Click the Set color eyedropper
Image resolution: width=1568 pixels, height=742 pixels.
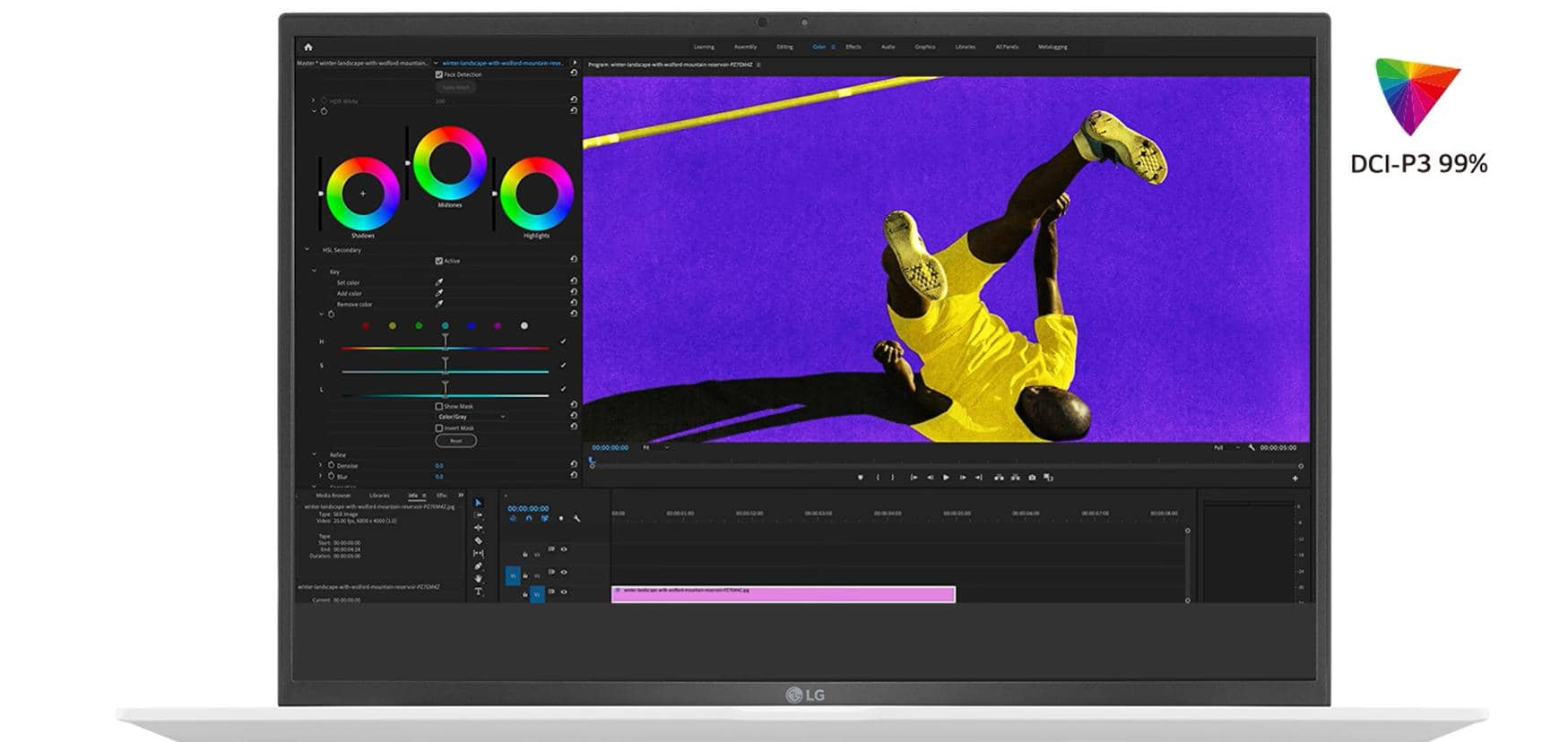pos(439,282)
